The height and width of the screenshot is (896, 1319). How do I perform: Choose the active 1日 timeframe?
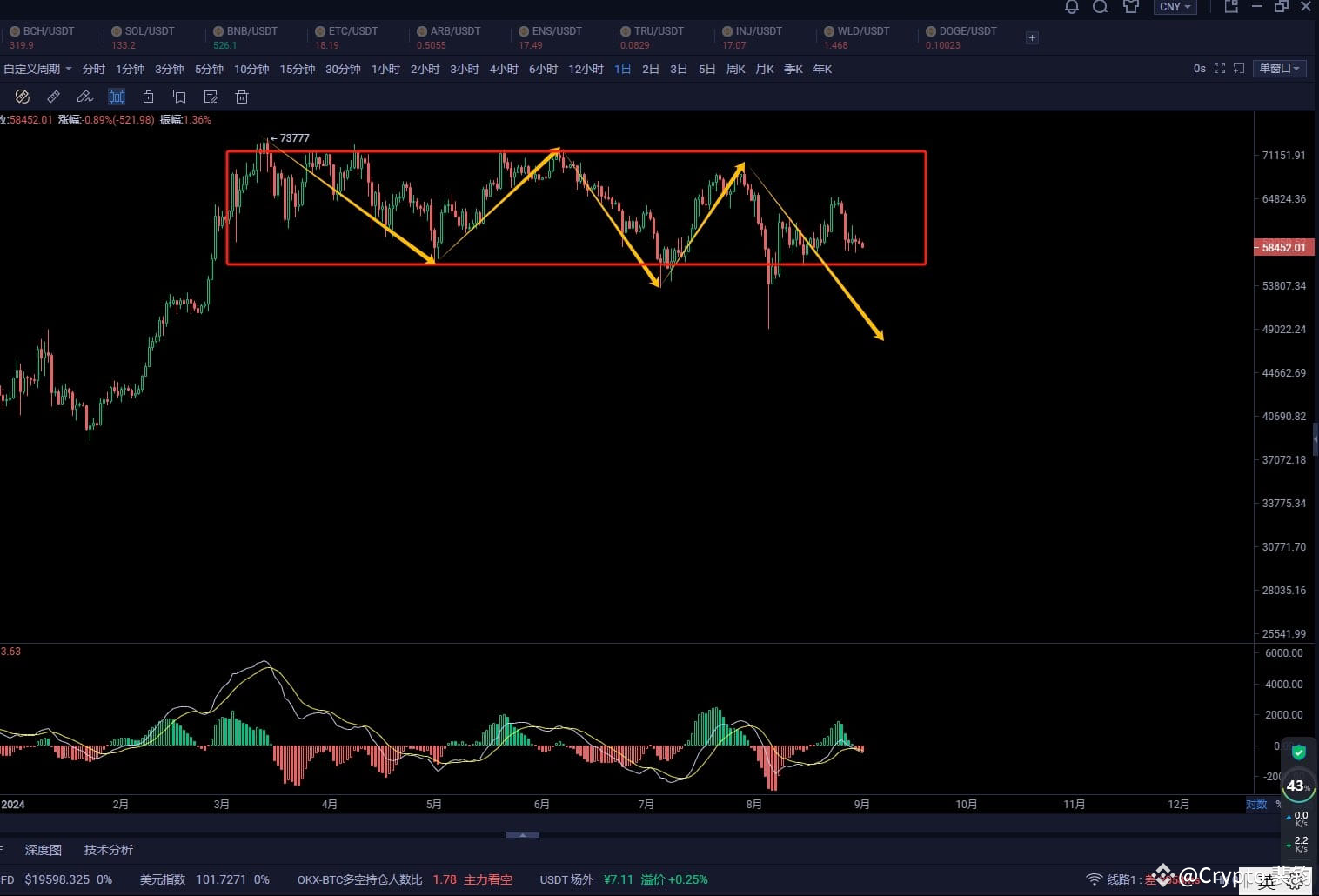click(623, 69)
